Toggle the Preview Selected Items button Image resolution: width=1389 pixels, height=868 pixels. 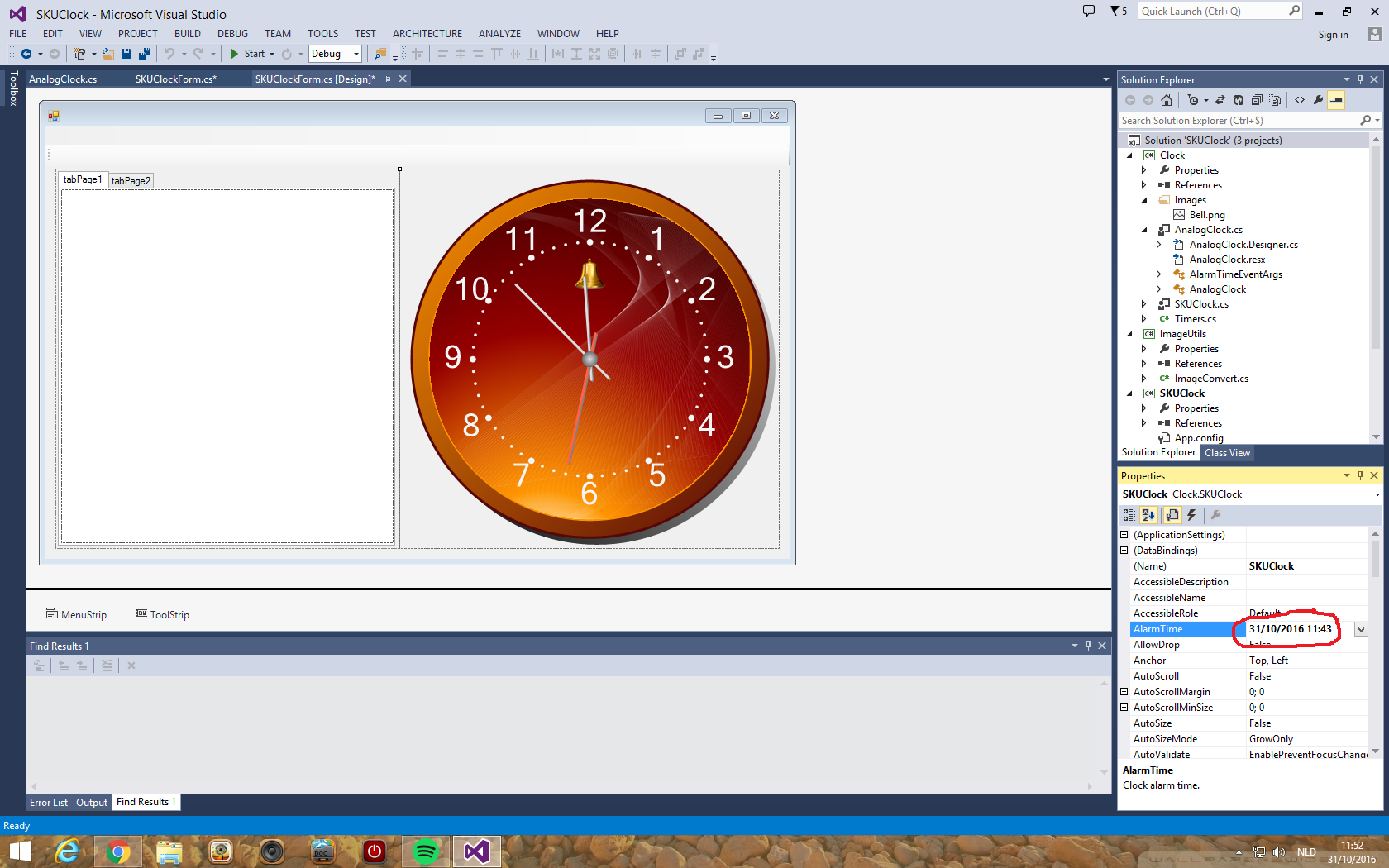tap(1336, 100)
